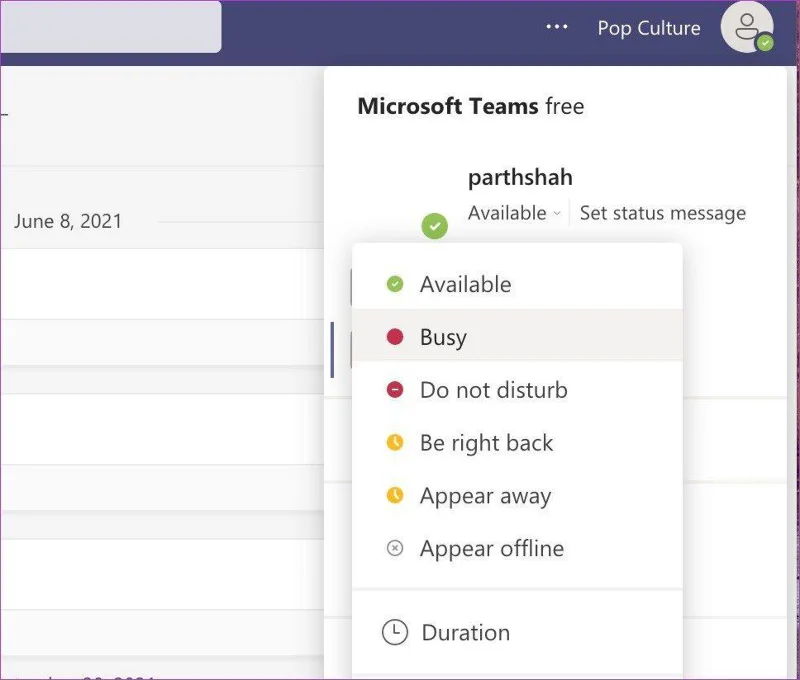The width and height of the screenshot is (800, 680).
Task: Set status to Busy
Action: point(517,336)
